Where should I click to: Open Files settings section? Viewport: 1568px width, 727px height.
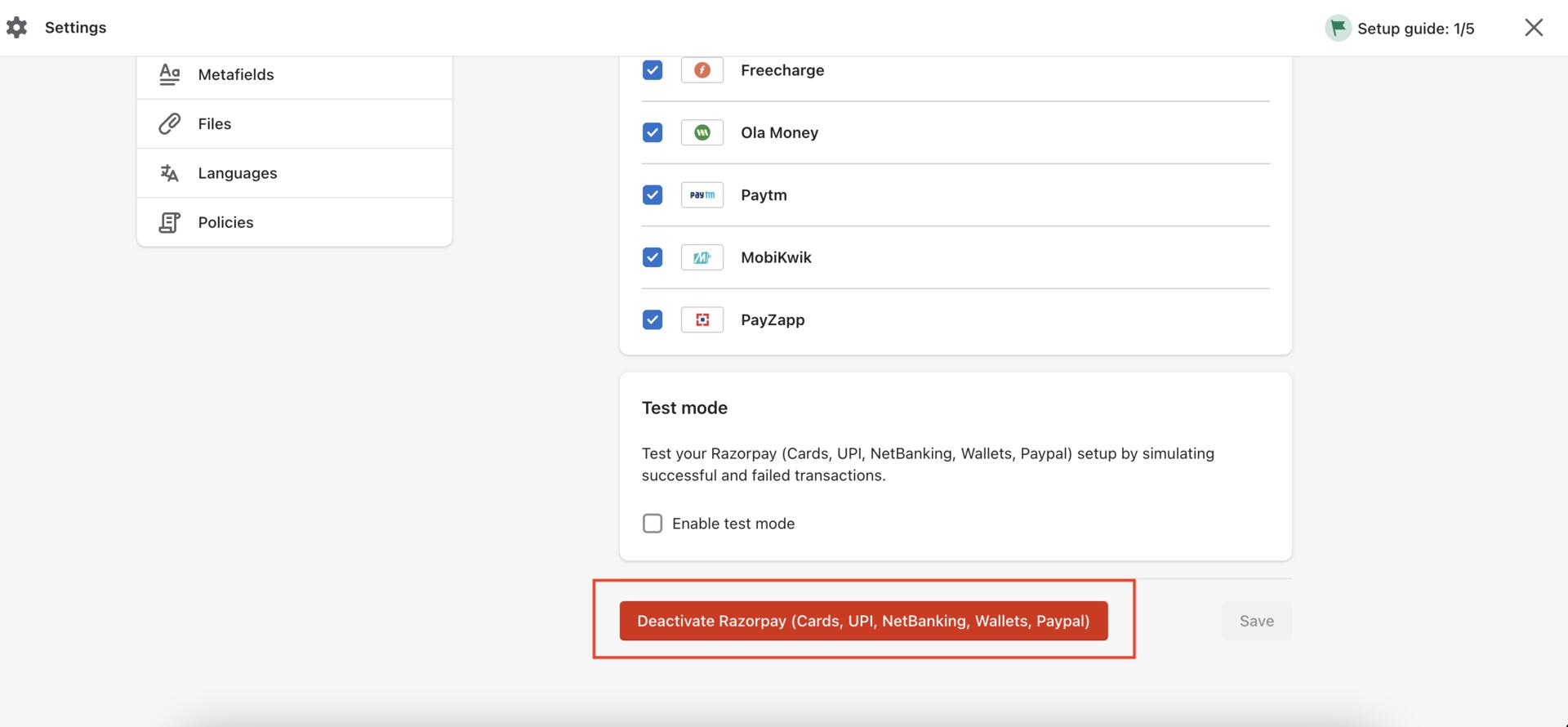click(x=294, y=123)
